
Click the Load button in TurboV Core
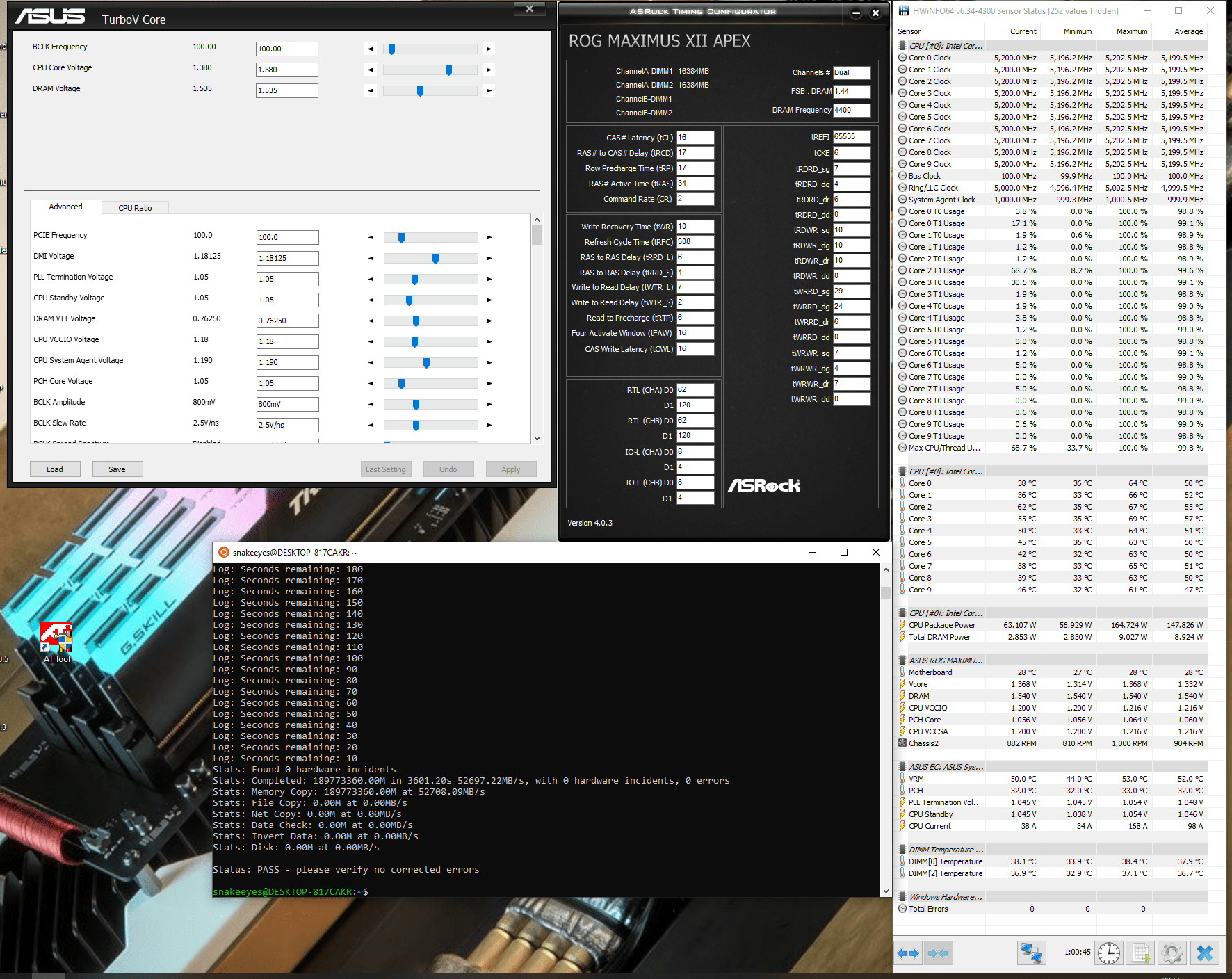pos(55,469)
